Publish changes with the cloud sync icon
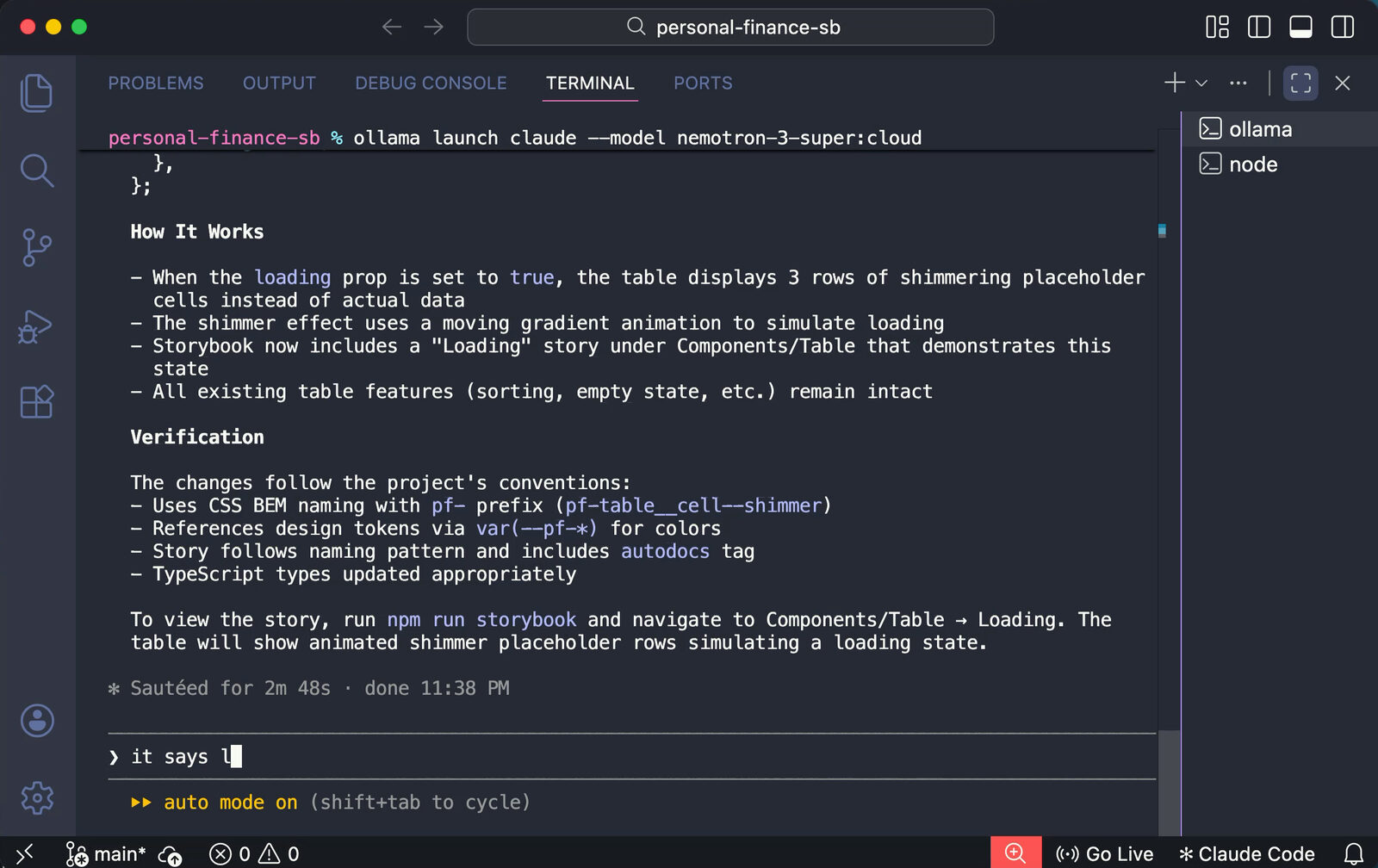 click(171, 854)
